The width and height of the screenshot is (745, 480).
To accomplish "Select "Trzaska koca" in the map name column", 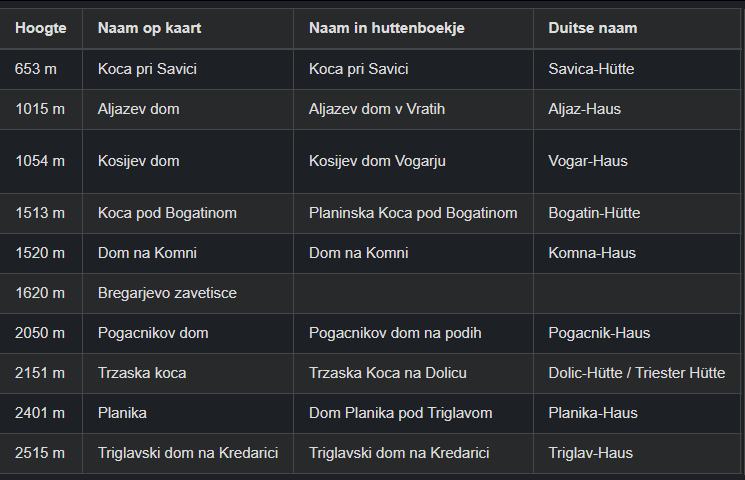I will [142, 373].
